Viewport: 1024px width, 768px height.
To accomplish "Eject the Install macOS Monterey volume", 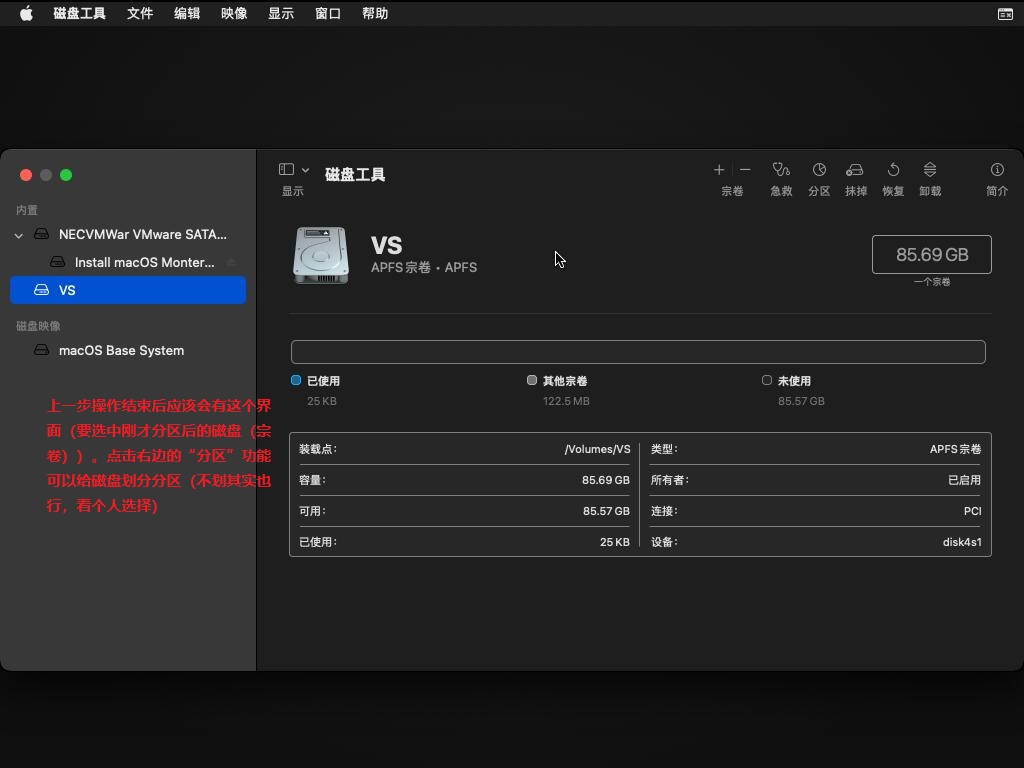I will point(231,263).
